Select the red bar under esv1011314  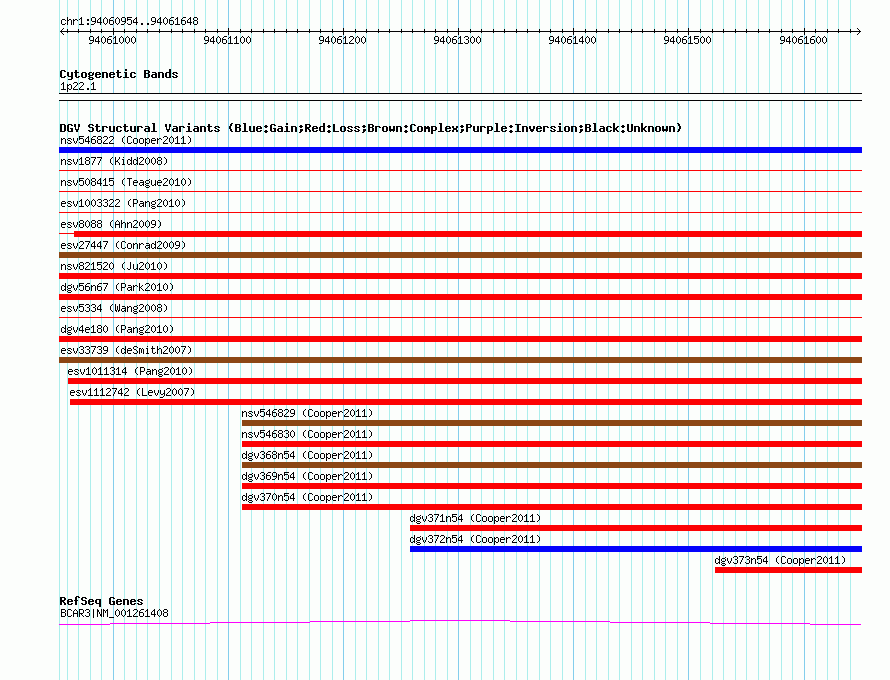pyautogui.click(x=464, y=381)
